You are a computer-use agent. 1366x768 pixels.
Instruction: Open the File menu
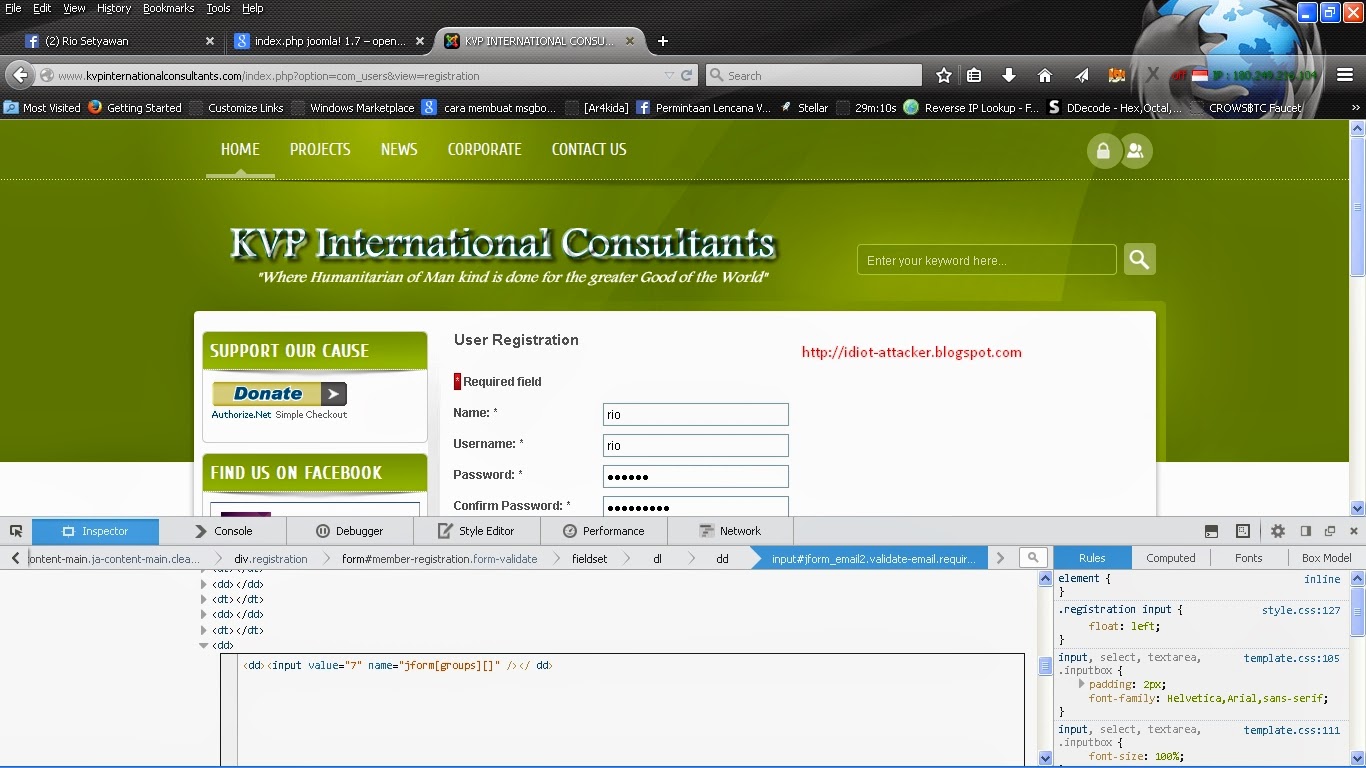[13, 8]
